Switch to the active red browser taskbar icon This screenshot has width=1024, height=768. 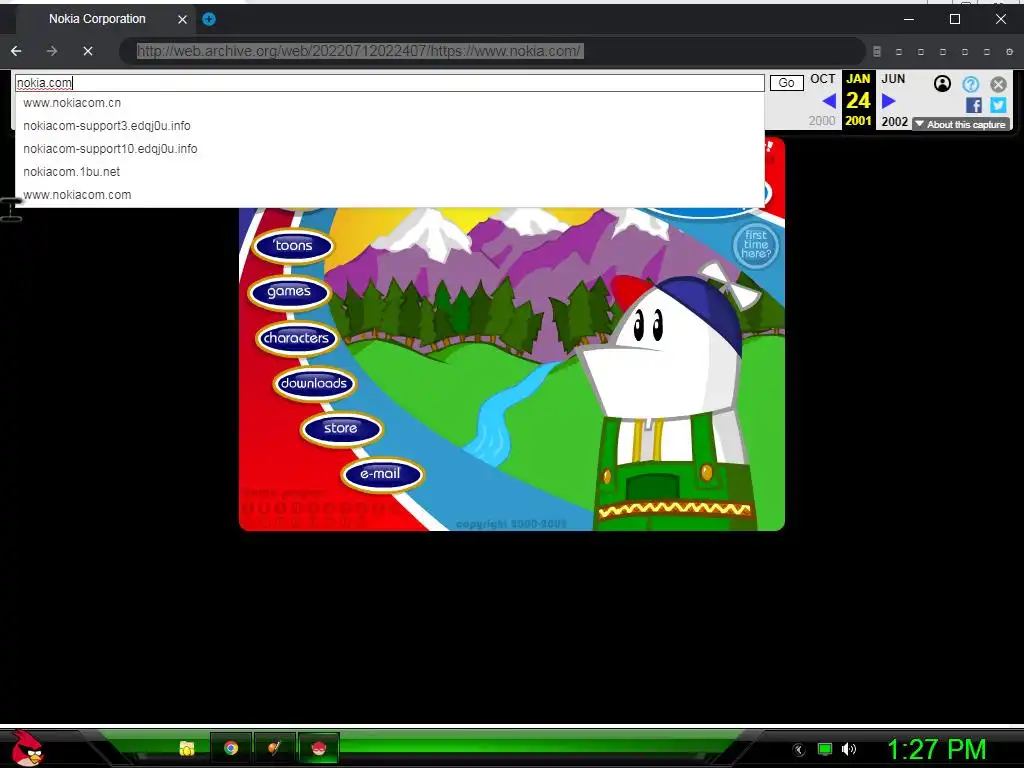pyautogui.click(x=319, y=748)
